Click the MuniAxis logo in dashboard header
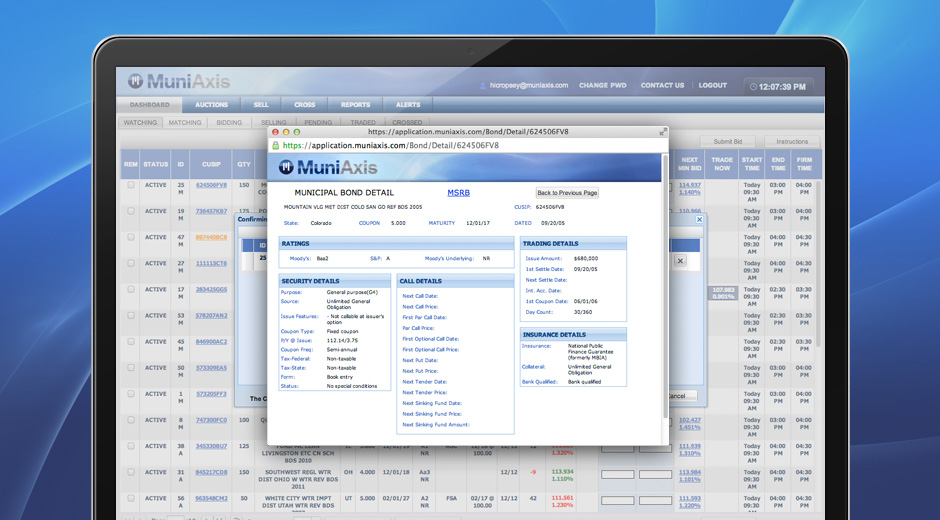940x520 pixels. 179,81
